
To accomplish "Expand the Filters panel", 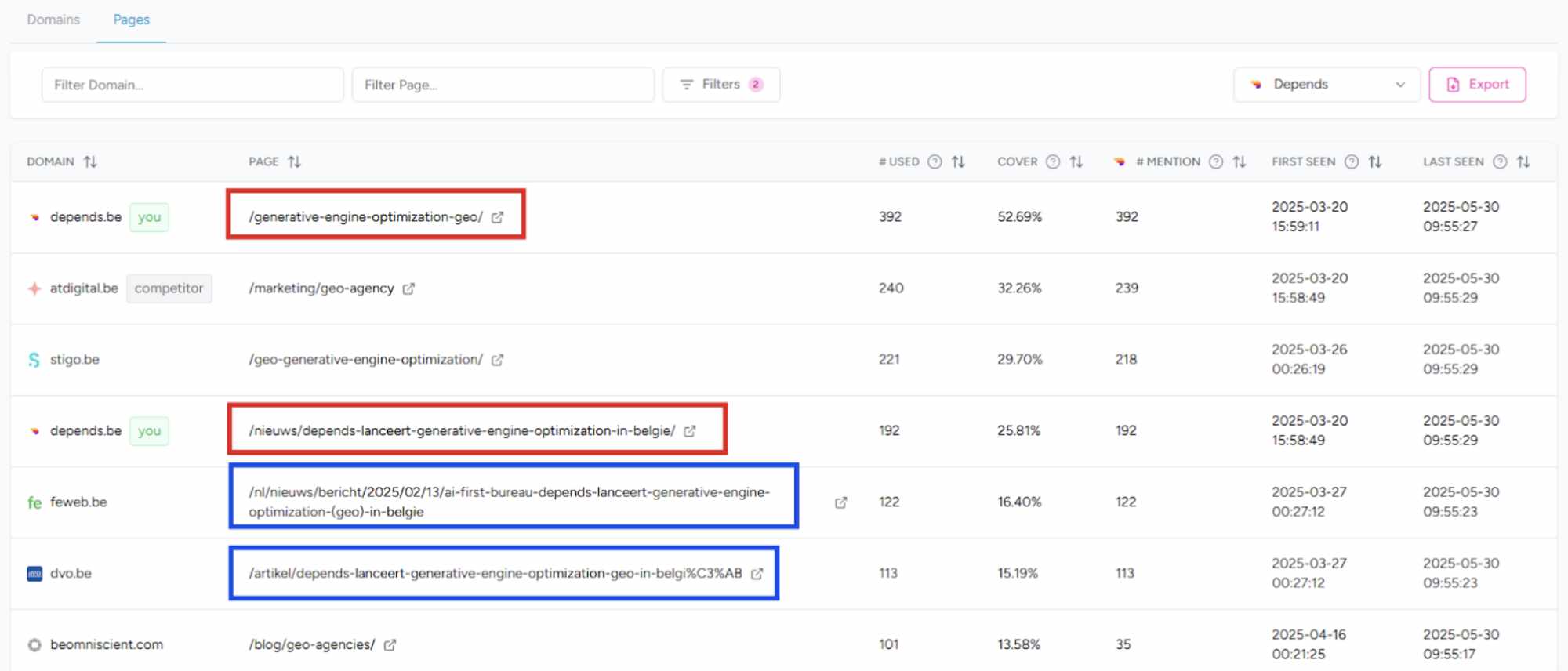I will click(720, 85).
